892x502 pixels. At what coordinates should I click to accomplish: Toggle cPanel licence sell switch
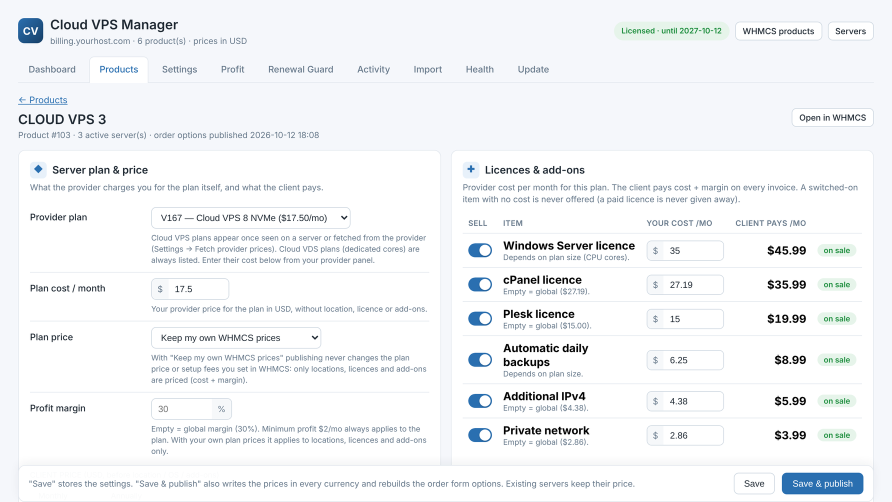point(480,285)
